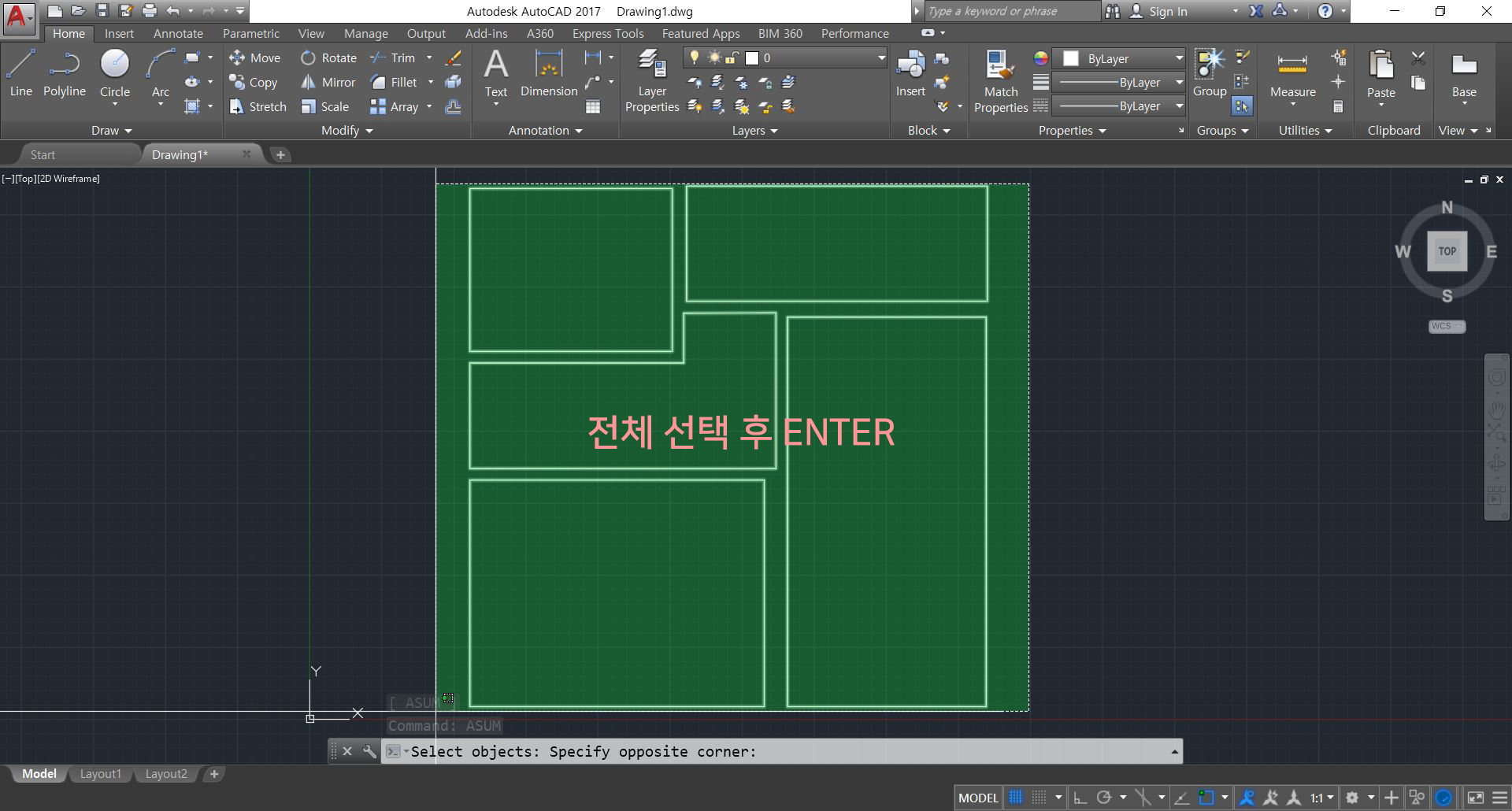
Task: Click the Copy tool
Action: click(x=253, y=82)
